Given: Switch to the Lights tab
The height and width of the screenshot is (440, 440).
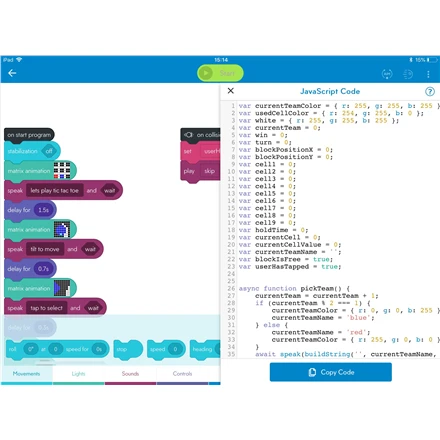Looking at the screenshot, I should pyautogui.click(x=78, y=374).
